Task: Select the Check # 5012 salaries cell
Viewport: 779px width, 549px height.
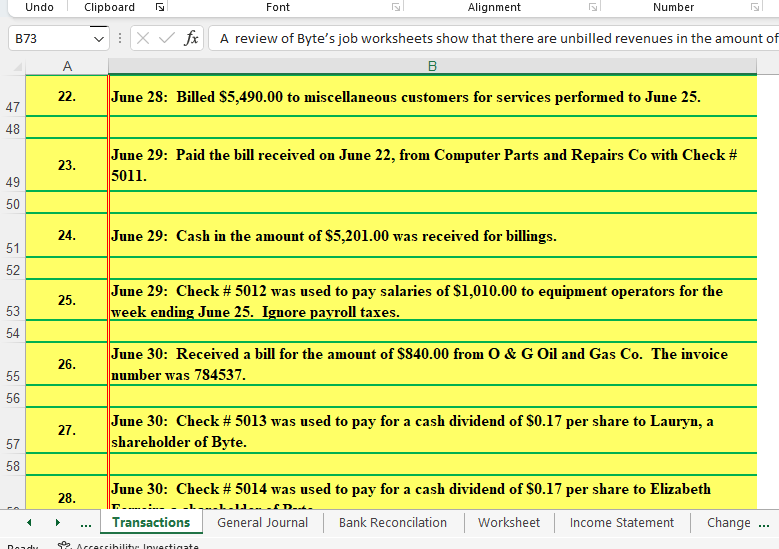Action: click(x=433, y=300)
